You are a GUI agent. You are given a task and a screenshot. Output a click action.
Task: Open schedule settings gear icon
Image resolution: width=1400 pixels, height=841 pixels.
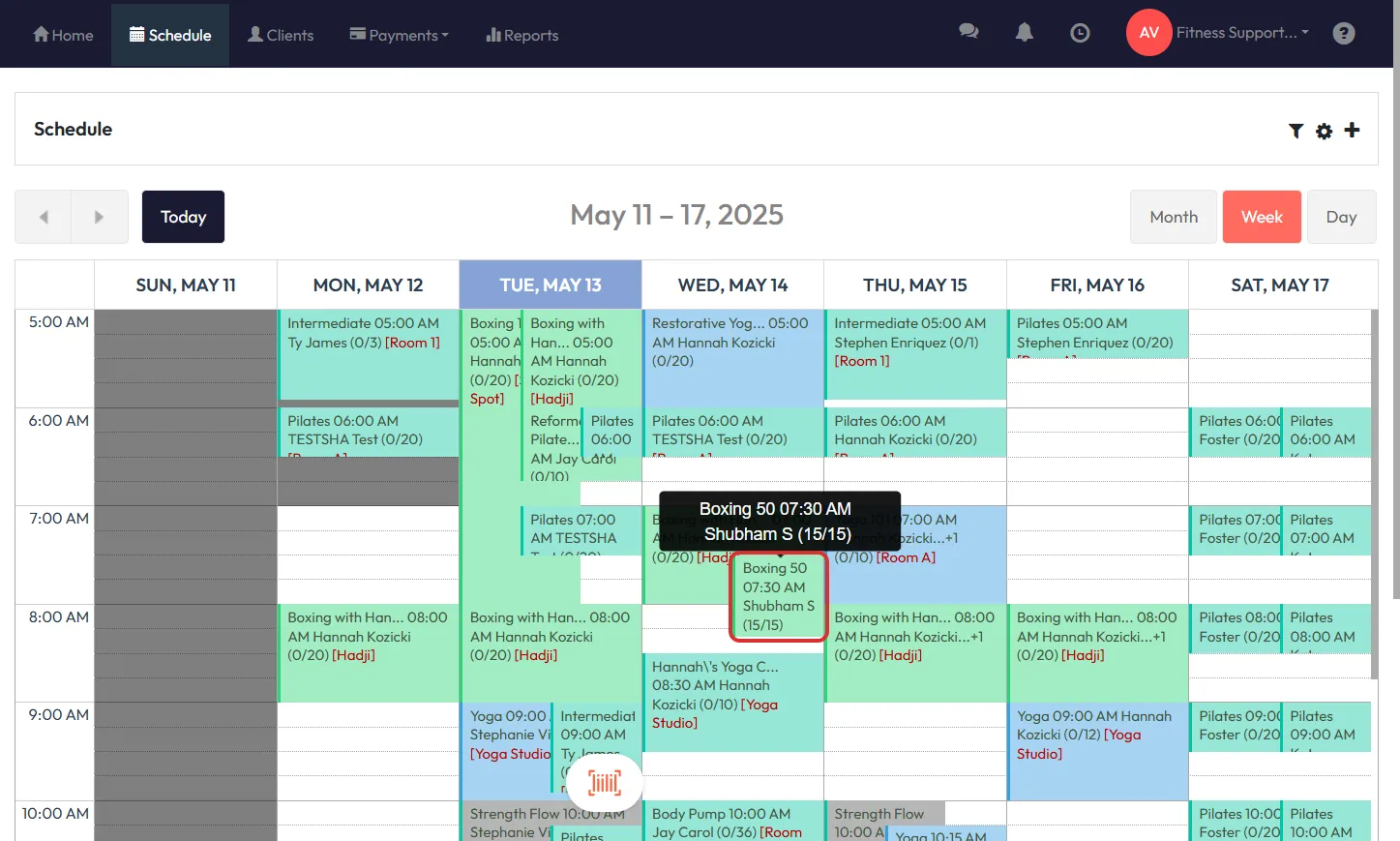click(x=1324, y=131)
